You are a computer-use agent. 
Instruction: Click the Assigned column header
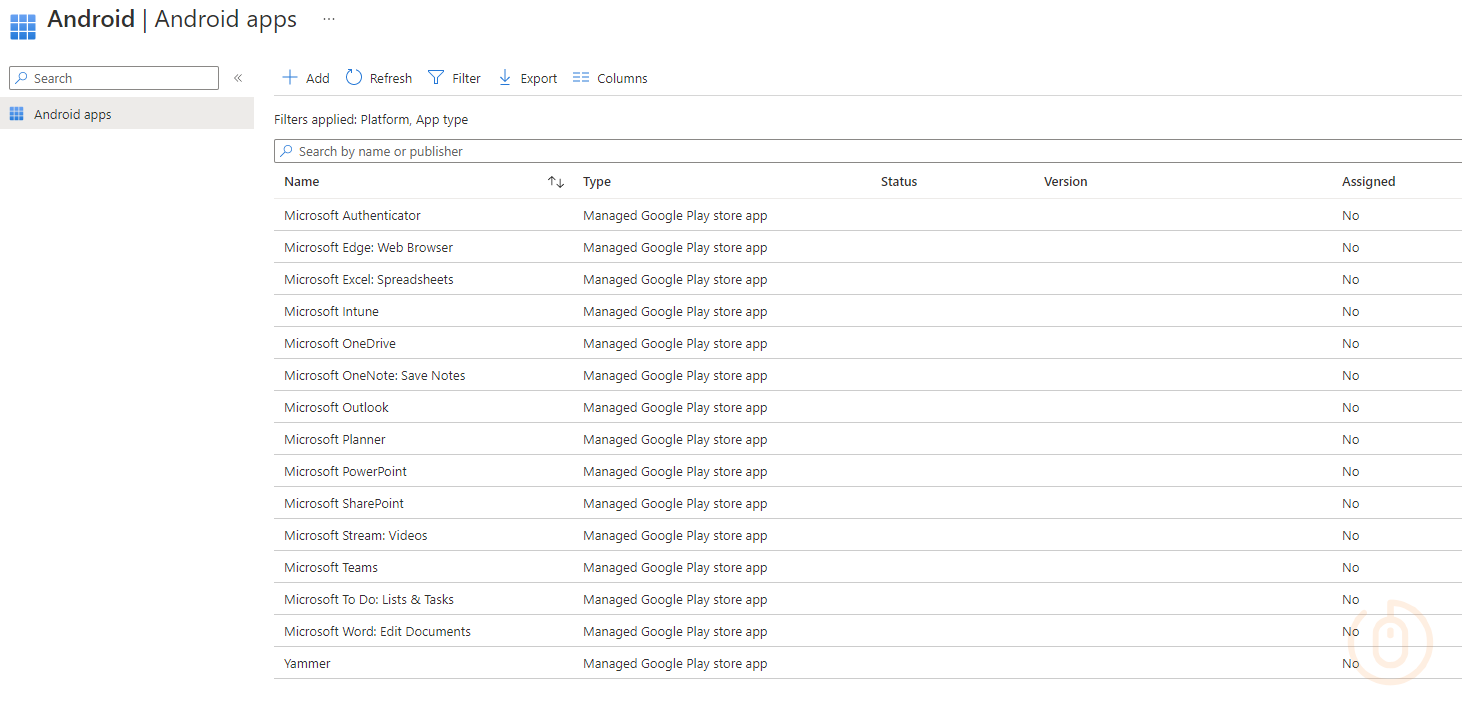[1369, 182]
